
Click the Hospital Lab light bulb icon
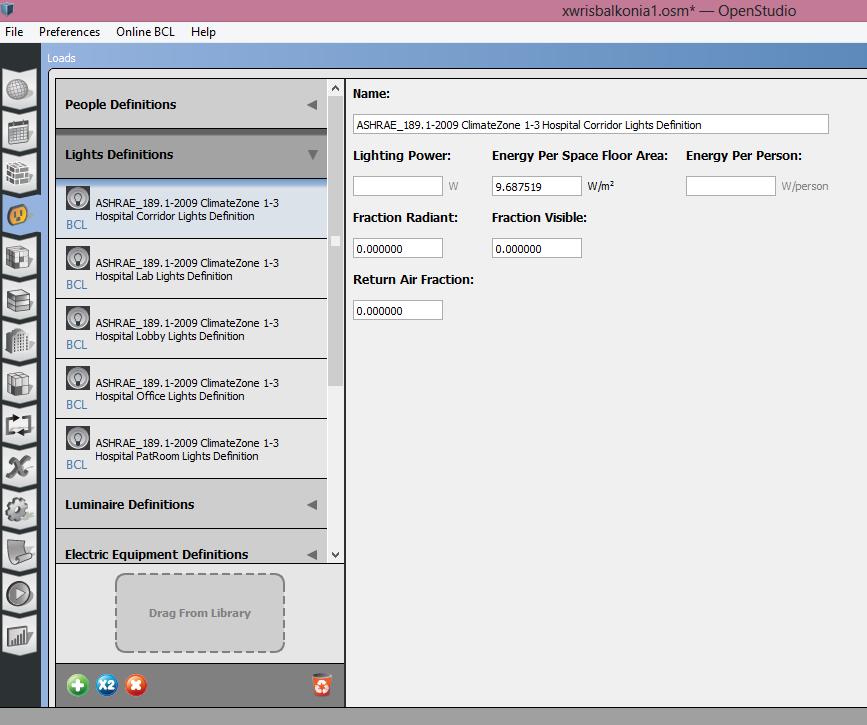[78, 258]
